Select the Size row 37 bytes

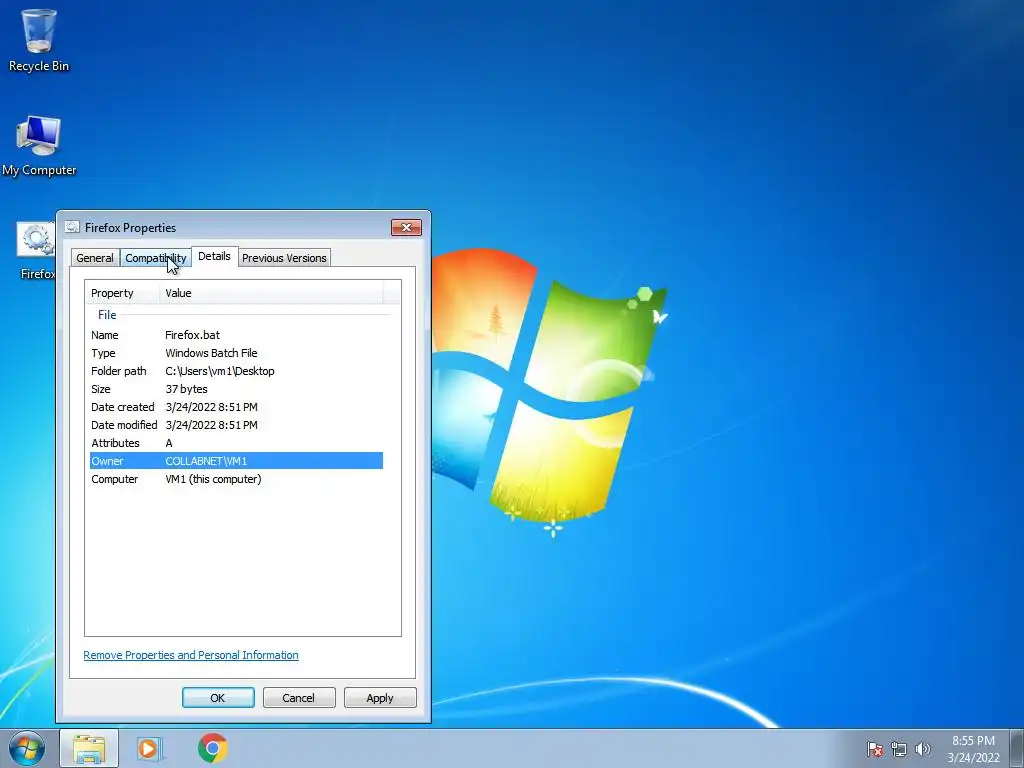[236, 389]
